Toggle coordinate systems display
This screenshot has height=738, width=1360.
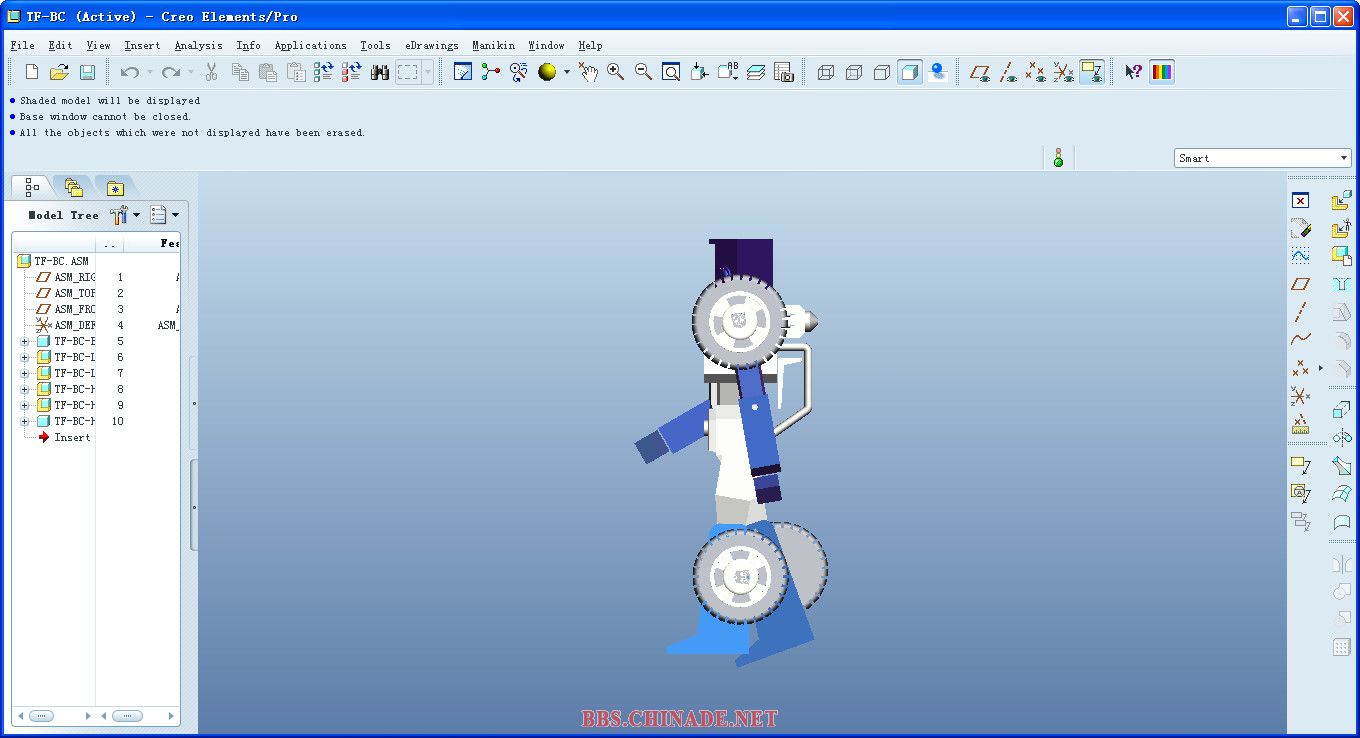(x=1064, y=72)
